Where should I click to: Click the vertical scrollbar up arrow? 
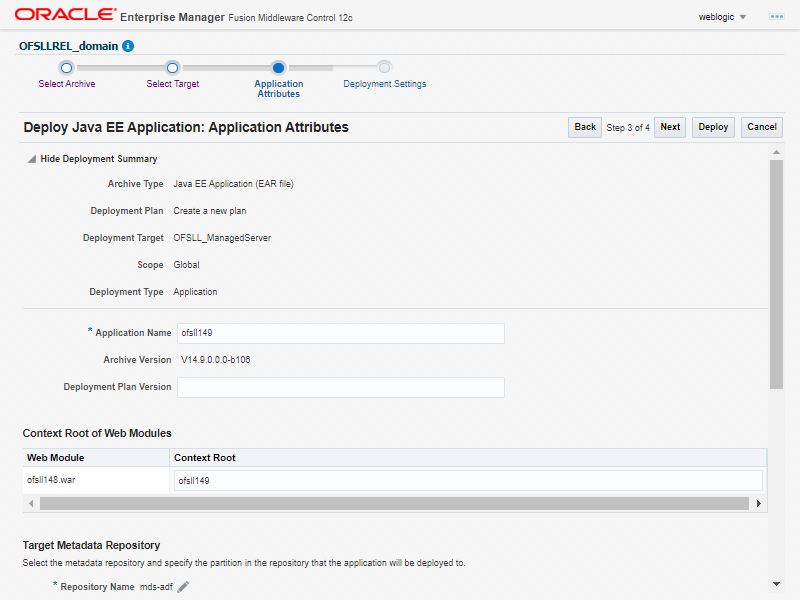tap(776, 153)
